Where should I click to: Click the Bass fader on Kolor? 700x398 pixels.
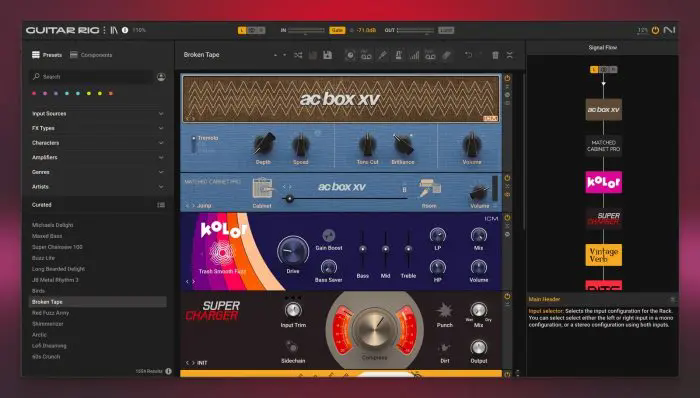362,250
